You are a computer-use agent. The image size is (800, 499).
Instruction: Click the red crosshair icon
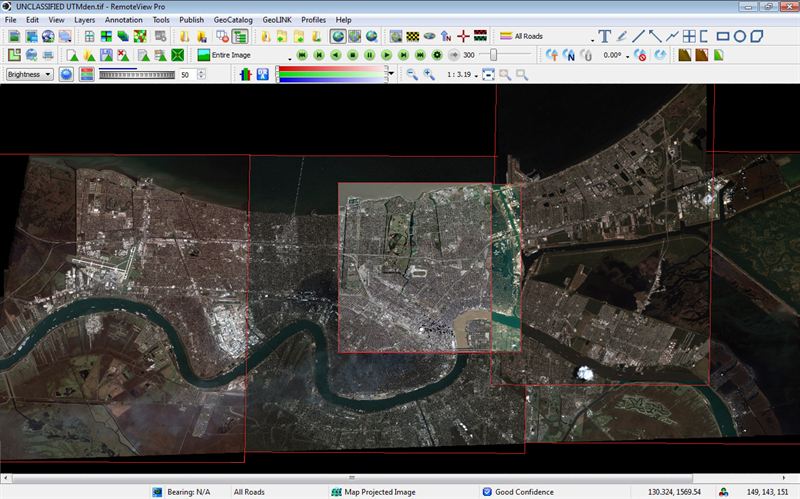[463, 36]
